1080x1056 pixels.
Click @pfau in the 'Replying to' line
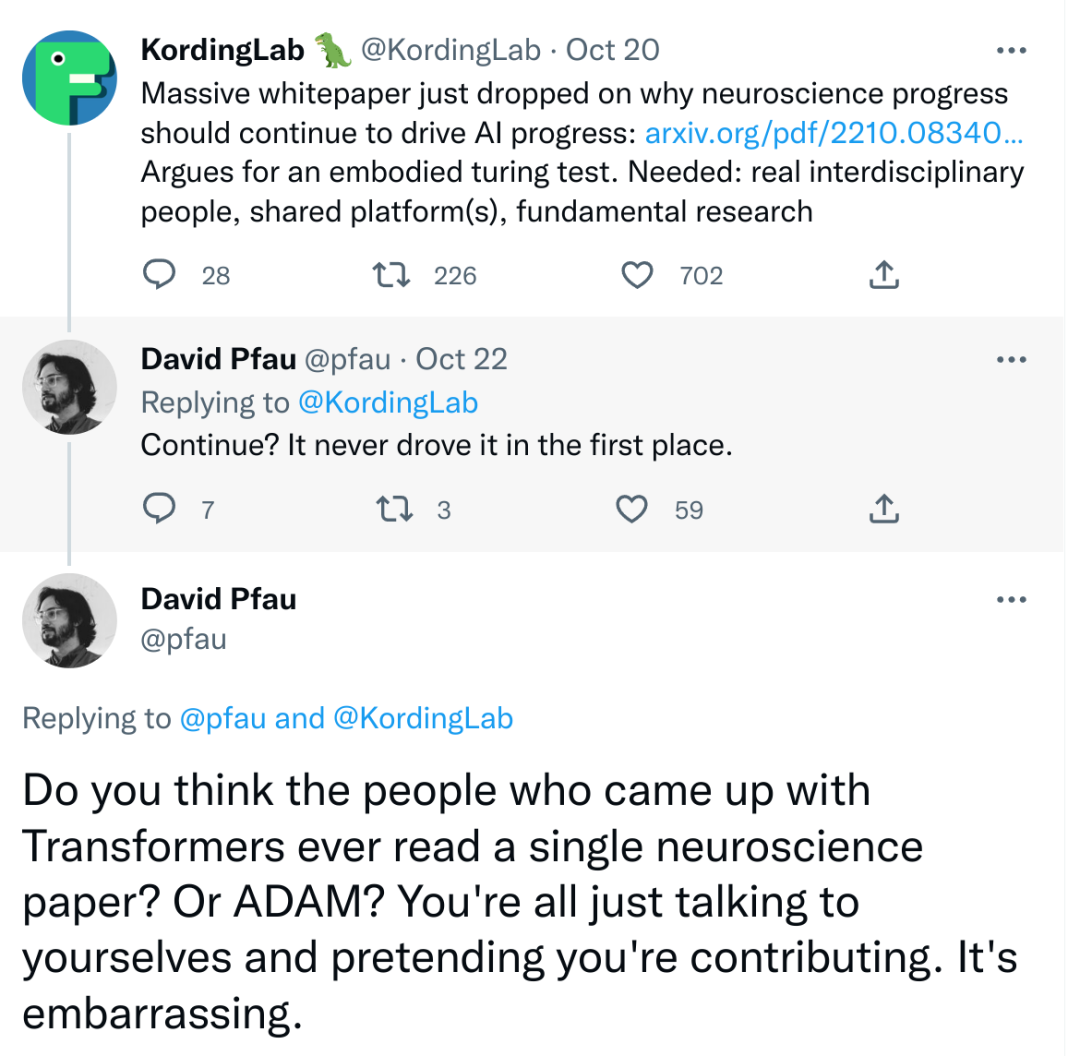pos(221,718)
